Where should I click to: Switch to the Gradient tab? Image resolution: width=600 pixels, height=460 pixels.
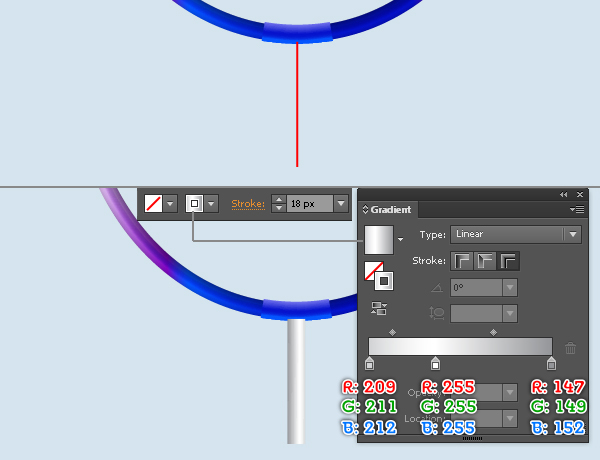point(387,209)
